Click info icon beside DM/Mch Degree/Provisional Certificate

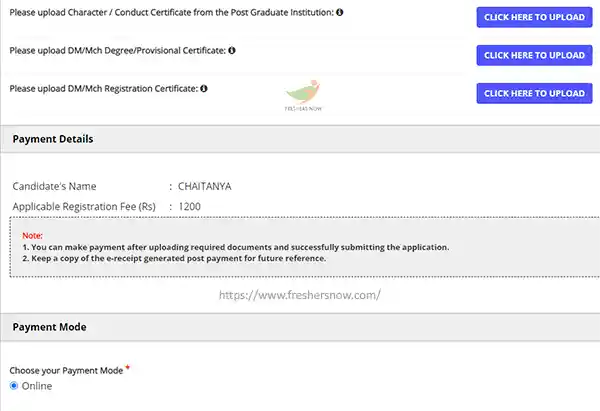point(232,50)
